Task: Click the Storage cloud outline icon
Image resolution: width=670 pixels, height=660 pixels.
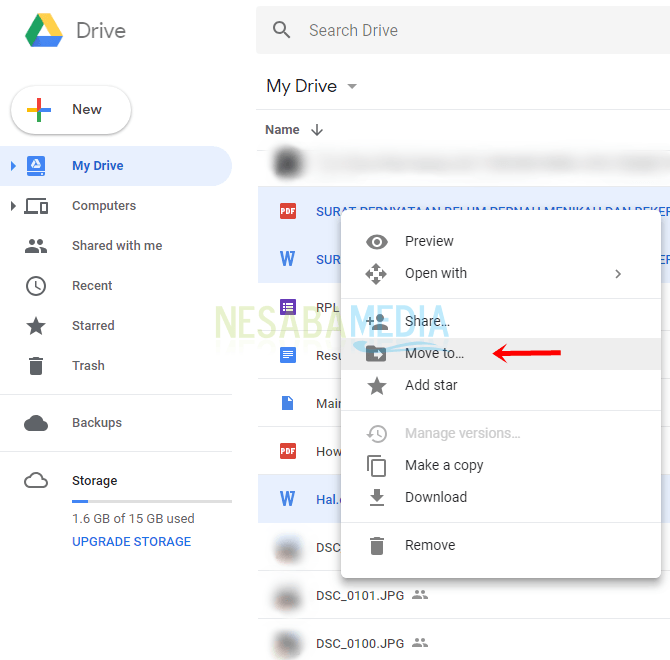Action: 36,481
